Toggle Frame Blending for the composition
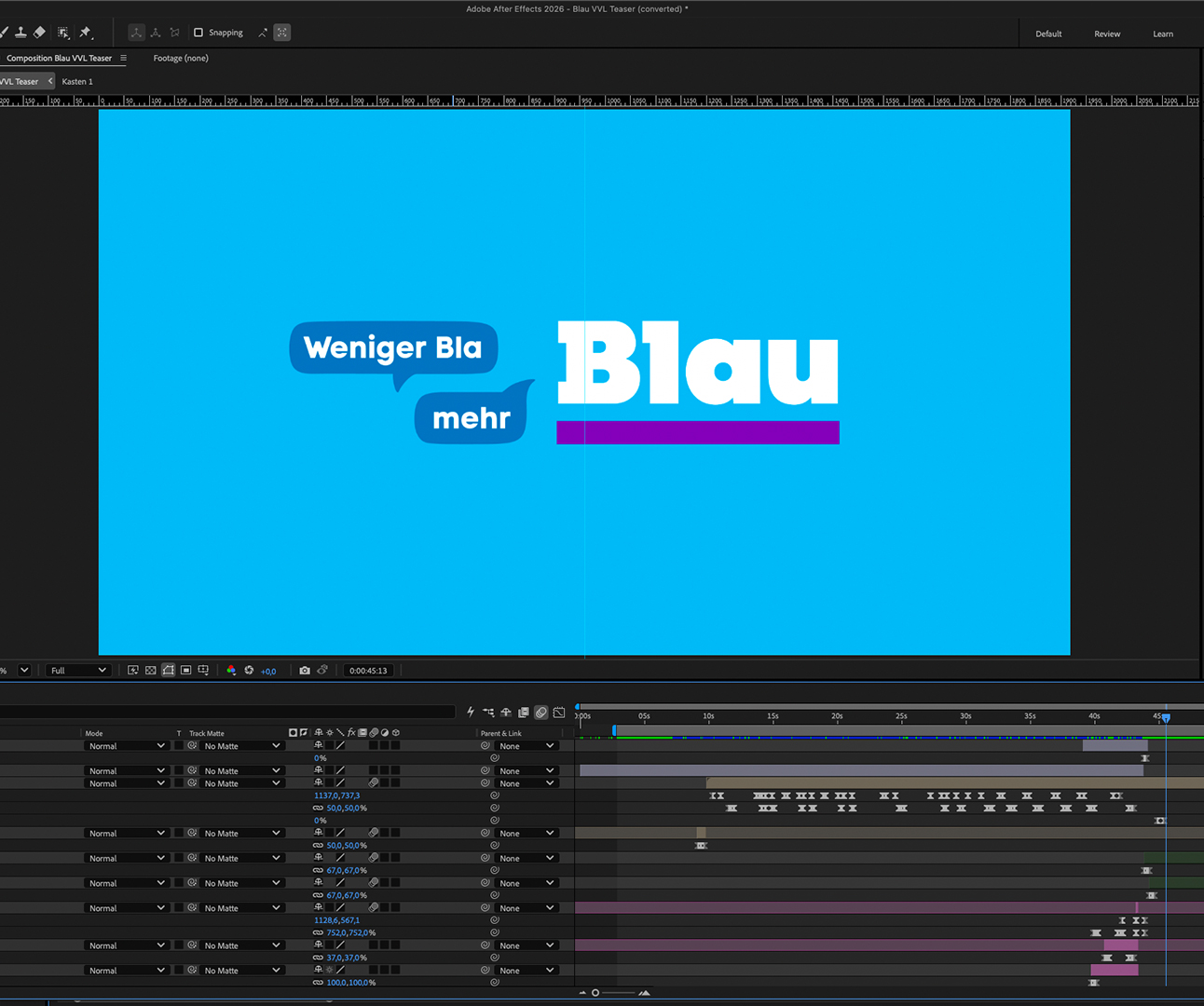The image size is (1204, 1006). pos(524,713)
